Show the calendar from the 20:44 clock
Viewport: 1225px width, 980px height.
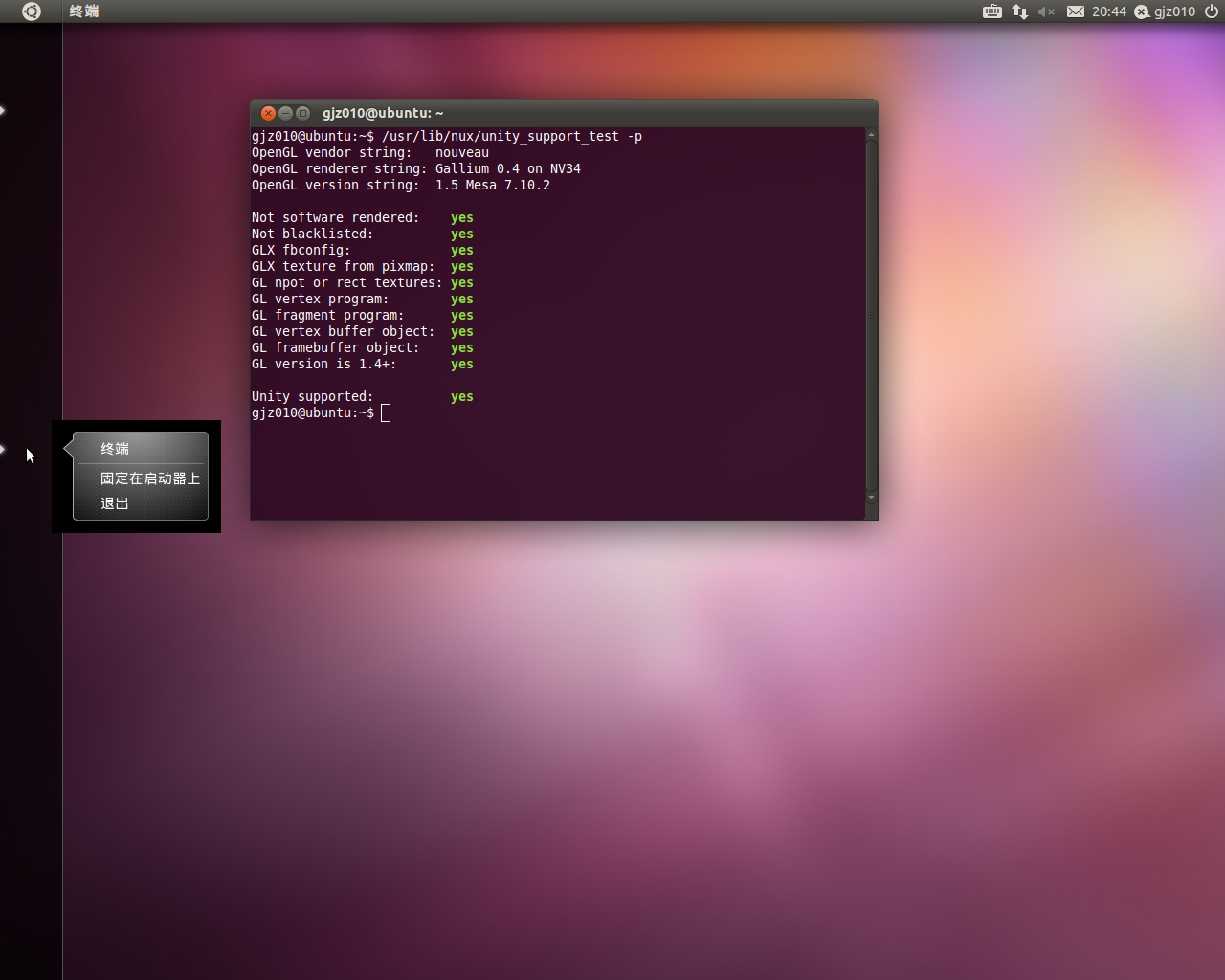(x=1109, y=11)
